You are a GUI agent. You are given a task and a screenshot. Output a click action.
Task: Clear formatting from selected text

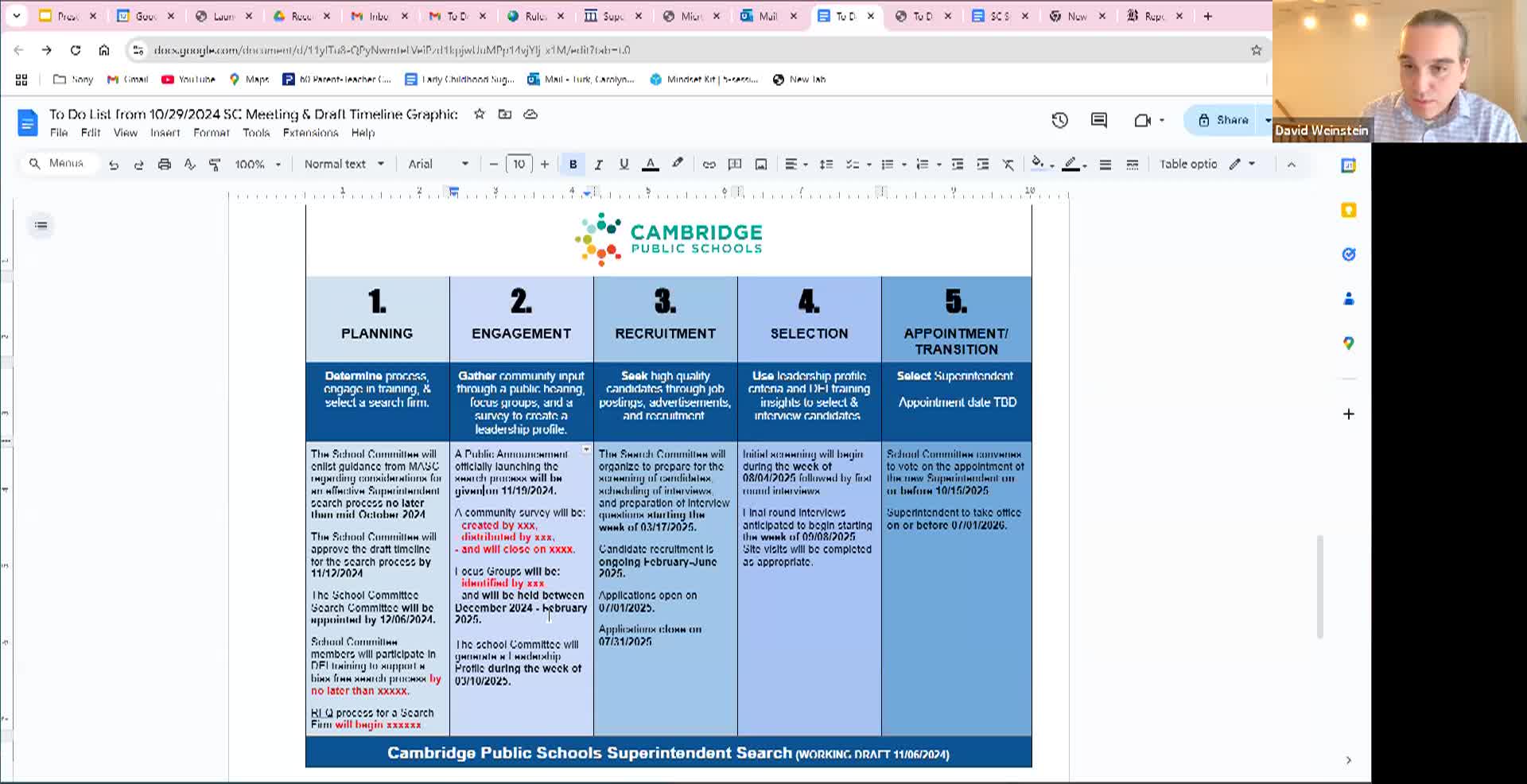(1008, 165)
